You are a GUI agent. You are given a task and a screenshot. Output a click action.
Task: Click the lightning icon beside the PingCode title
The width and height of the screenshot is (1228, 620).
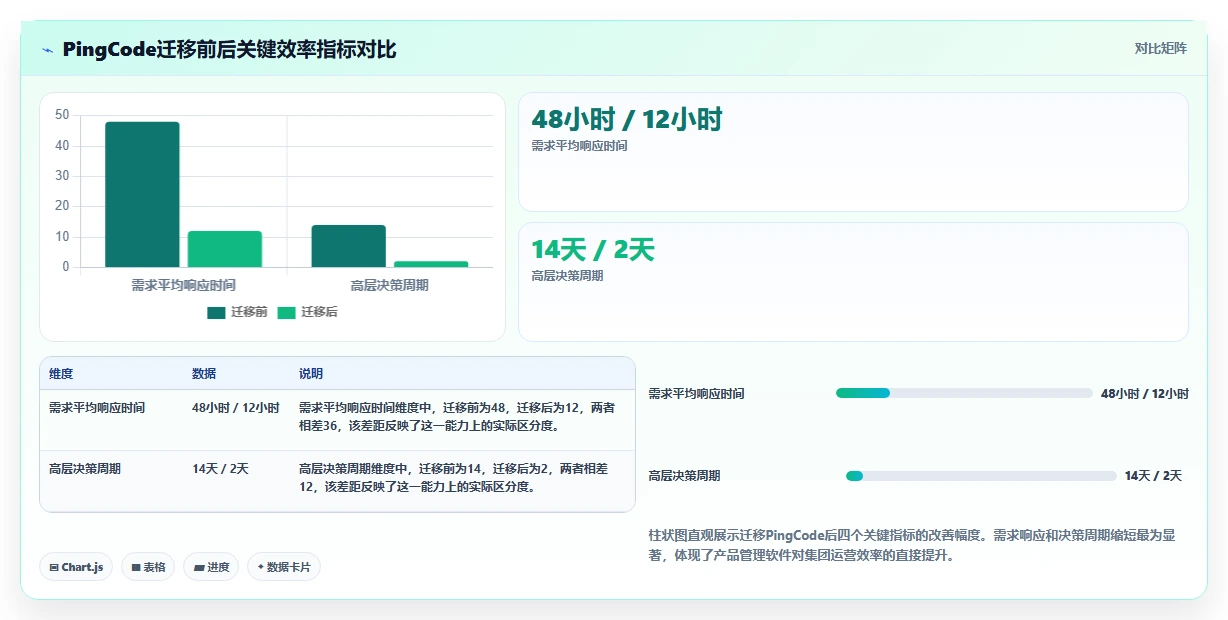(x=48, y=50)
